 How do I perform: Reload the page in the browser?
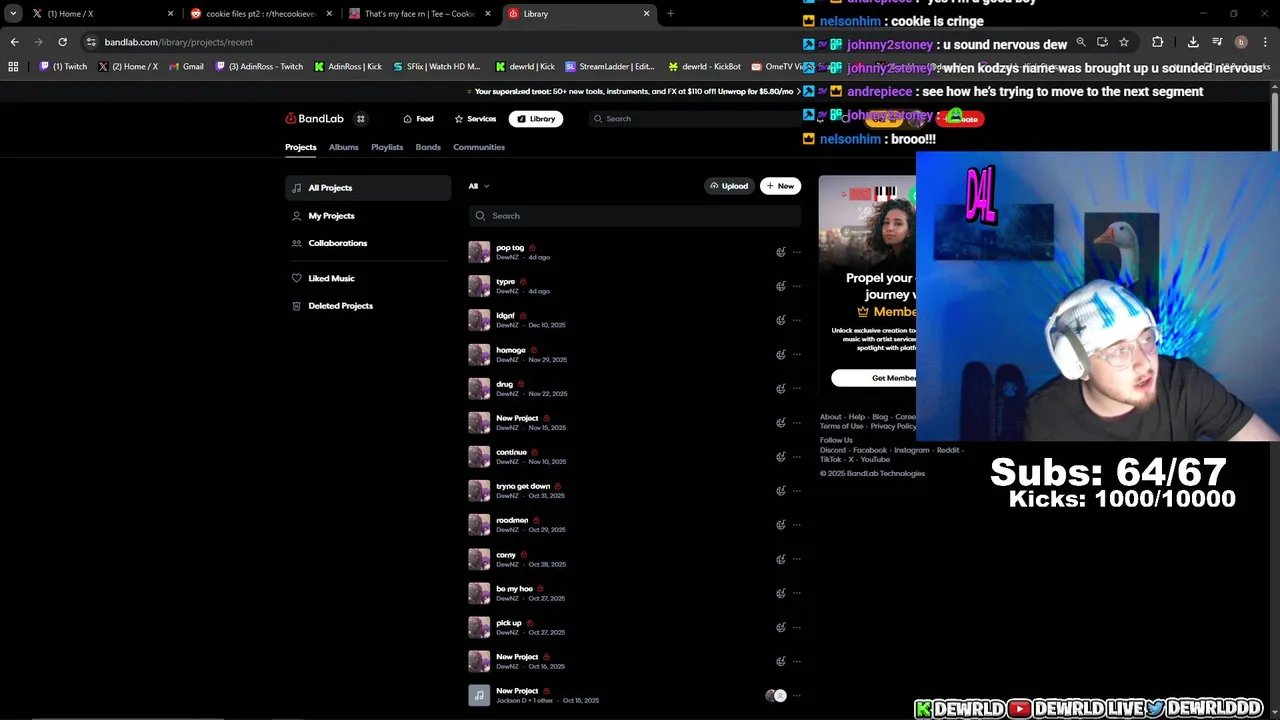[x=62, y=42]
